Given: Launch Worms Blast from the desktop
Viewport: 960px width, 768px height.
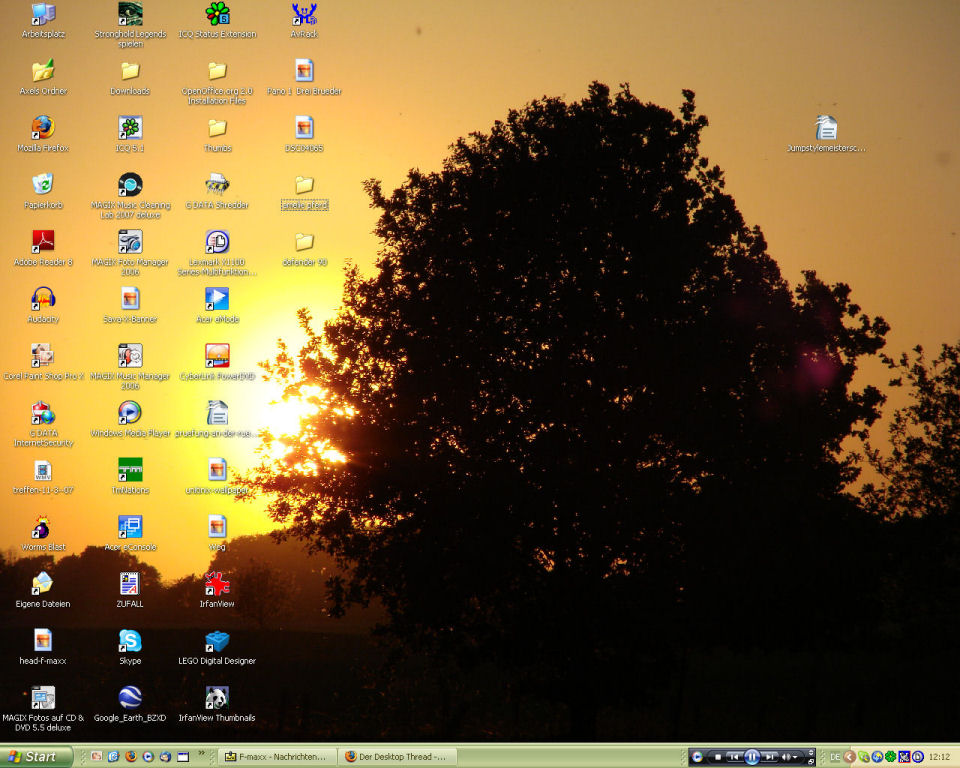Looking at the screenshot, I should point(42,527).
